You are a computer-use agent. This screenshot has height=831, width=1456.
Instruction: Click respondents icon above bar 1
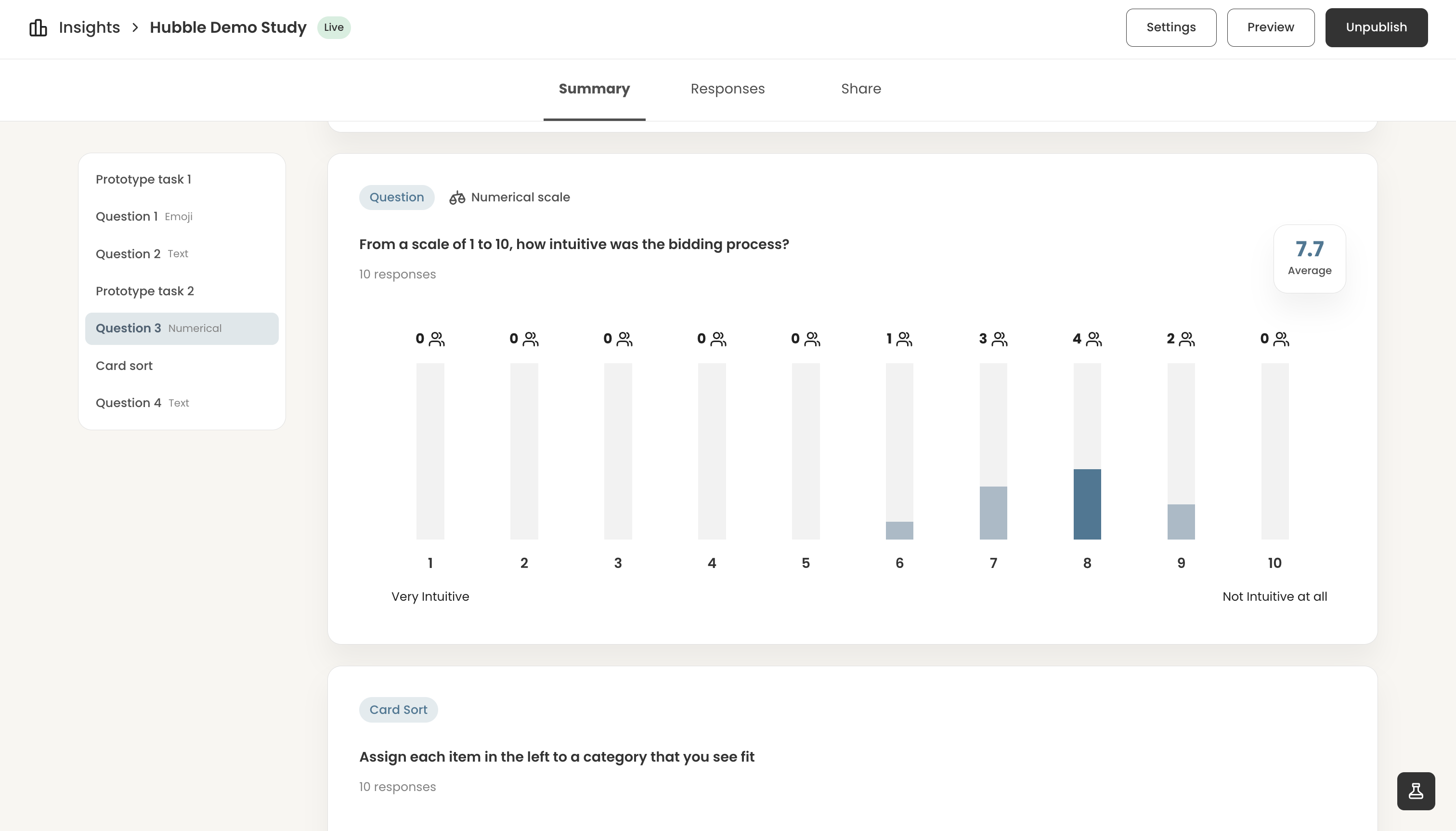437,339
